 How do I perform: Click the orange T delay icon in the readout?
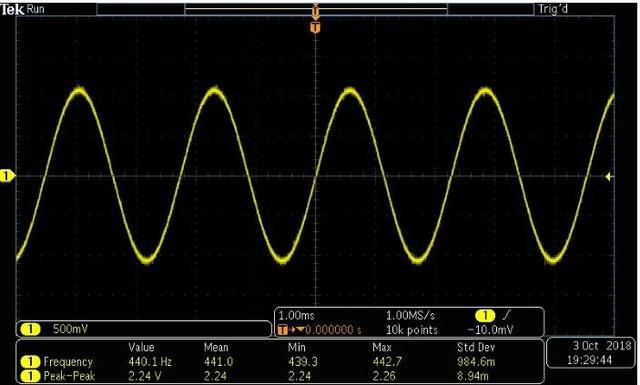point(282,330)
